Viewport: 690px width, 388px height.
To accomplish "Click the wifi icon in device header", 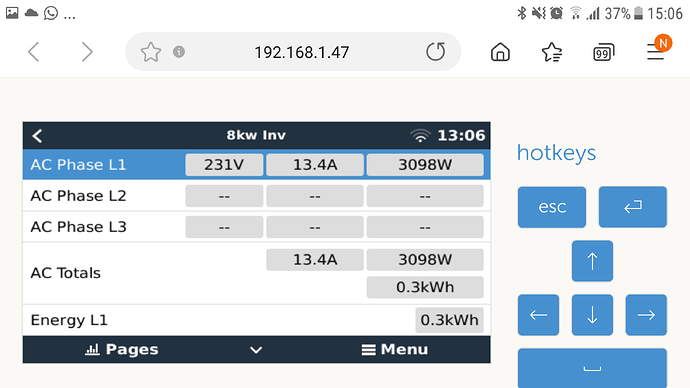I will (x=420, y=135).
